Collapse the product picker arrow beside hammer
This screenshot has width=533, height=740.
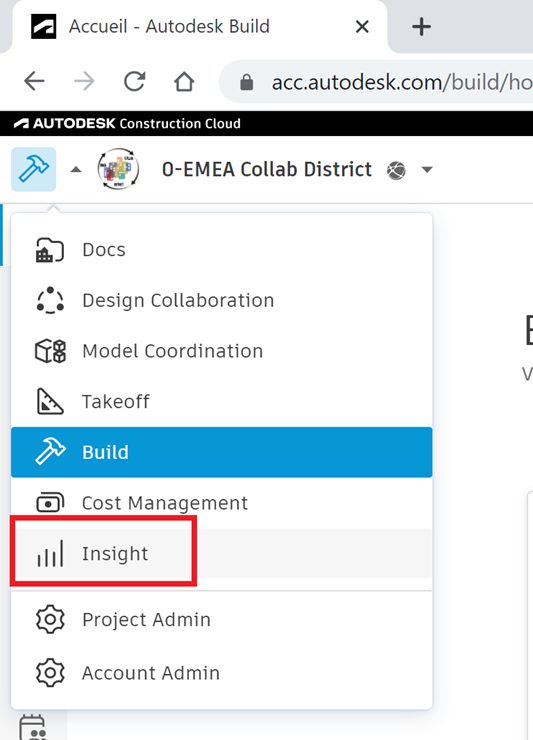click(x=76, y=169)
